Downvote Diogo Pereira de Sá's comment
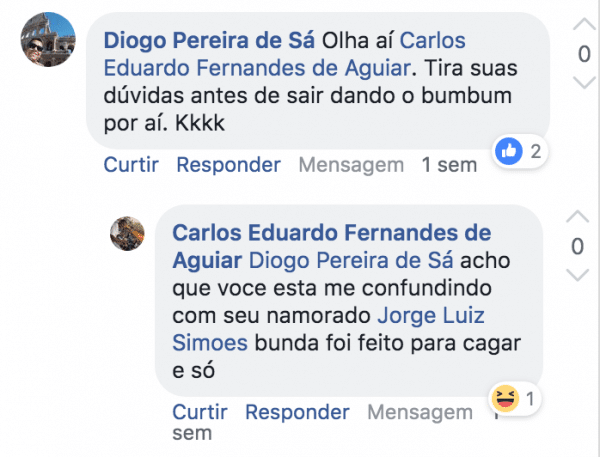 pyautogui.click(x=584, y=82)
